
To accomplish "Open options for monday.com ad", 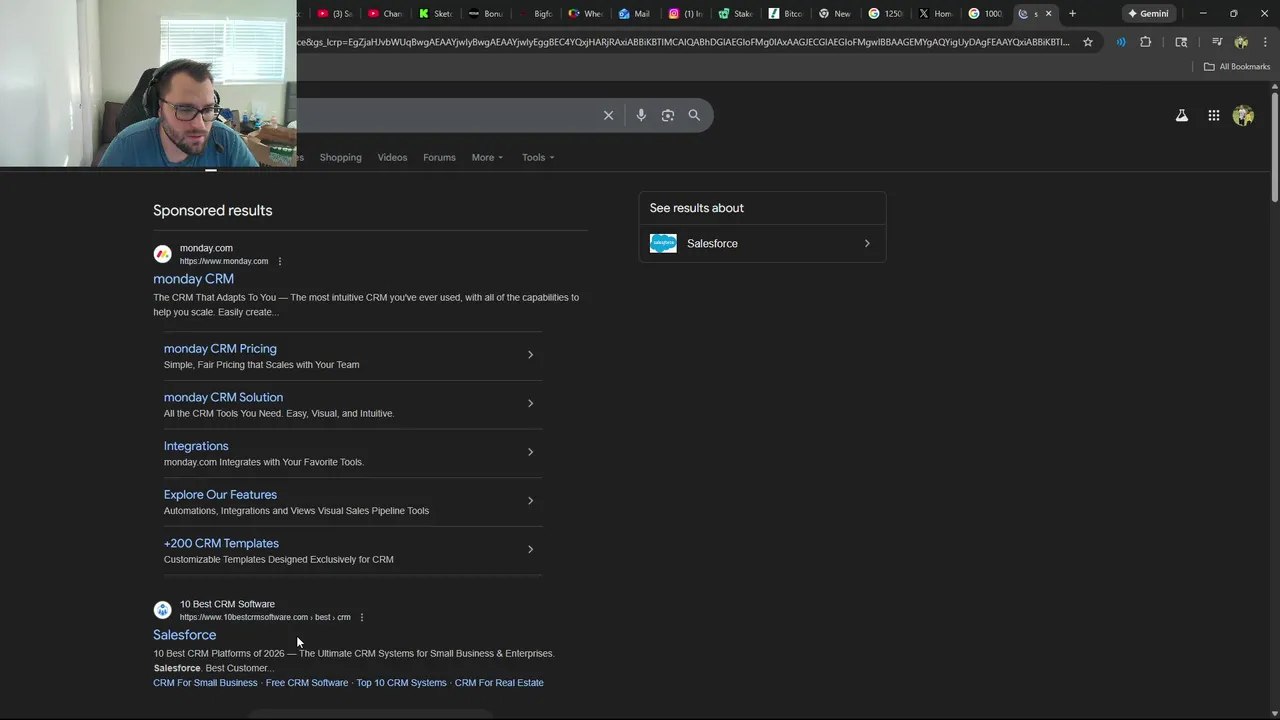I will [280, 262].
